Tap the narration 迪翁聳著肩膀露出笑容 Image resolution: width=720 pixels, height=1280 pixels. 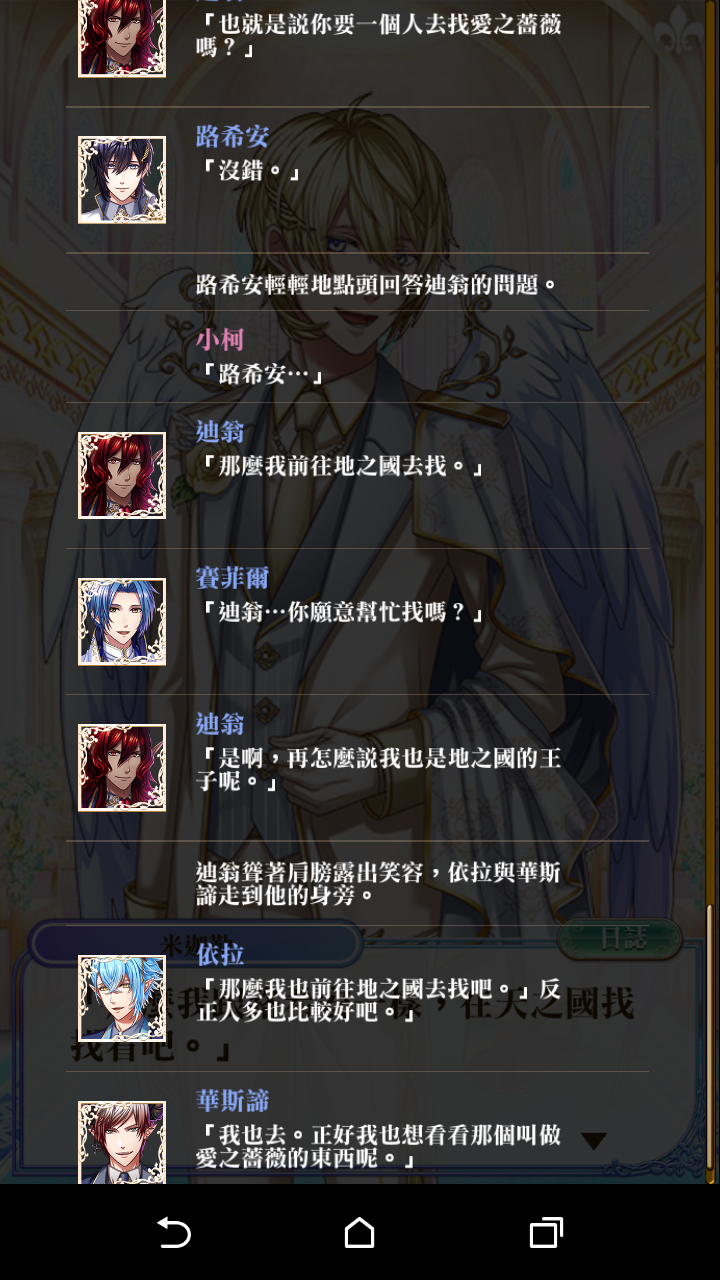click(x=378, y=883)
